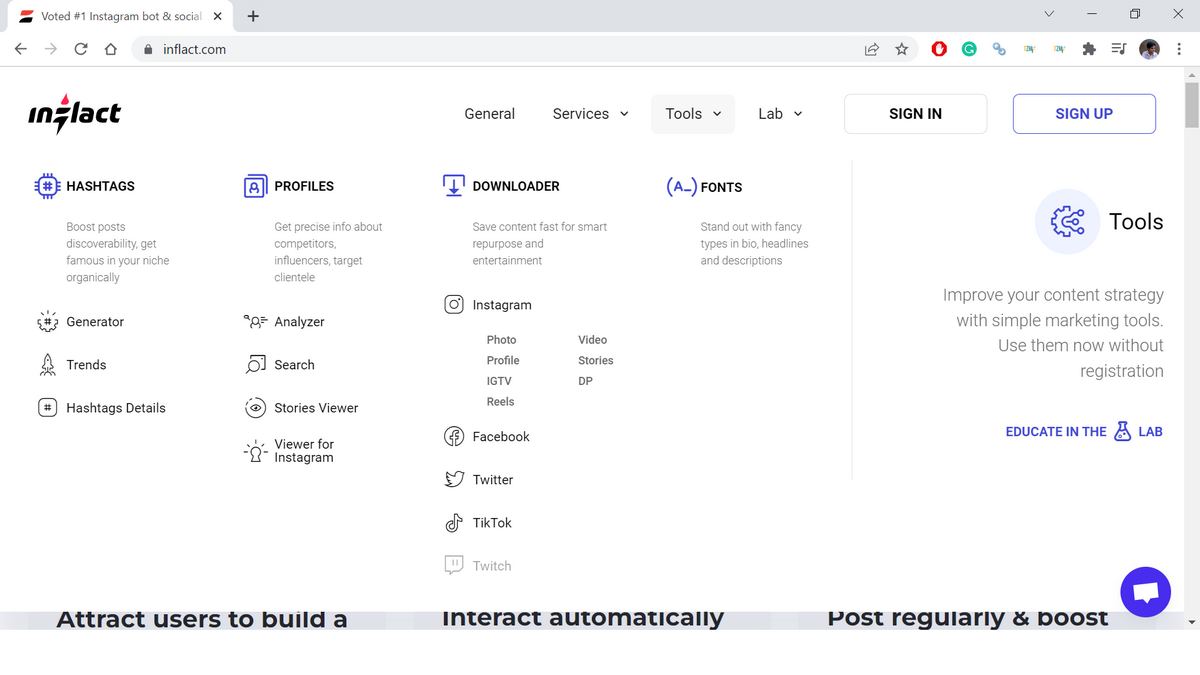Open the browser Extensions puzzle icon

(x=1089, y=49)
